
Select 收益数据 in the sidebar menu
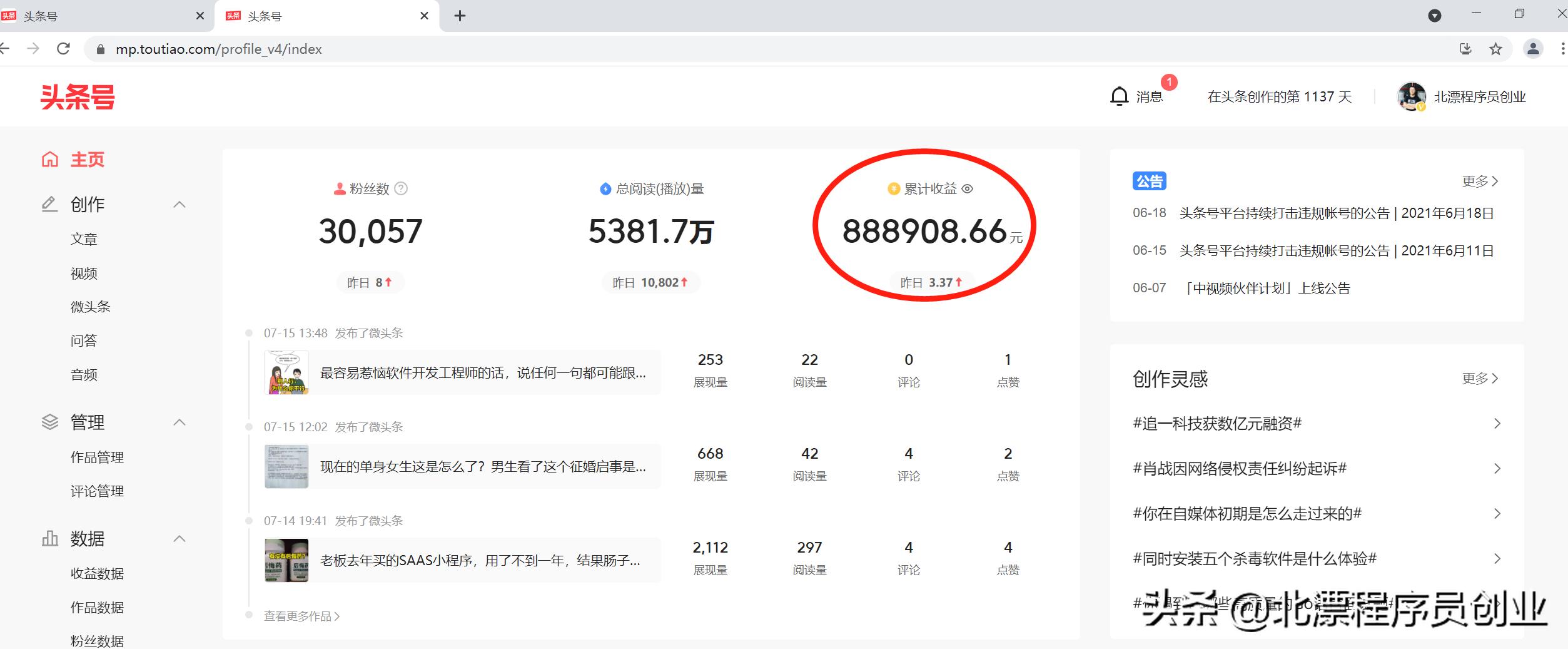tap(97, 573)
